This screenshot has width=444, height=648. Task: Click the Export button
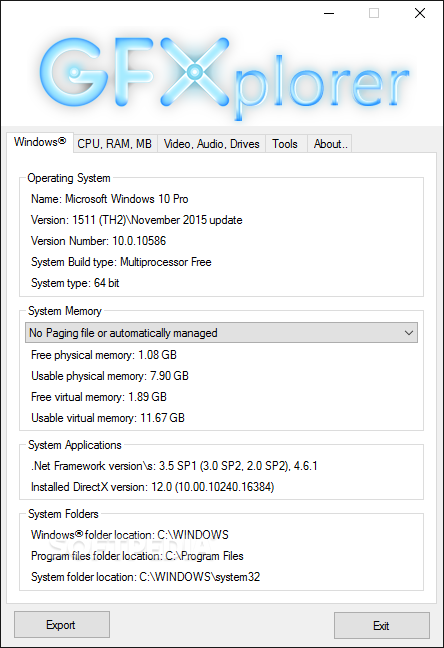pos(62,624)
